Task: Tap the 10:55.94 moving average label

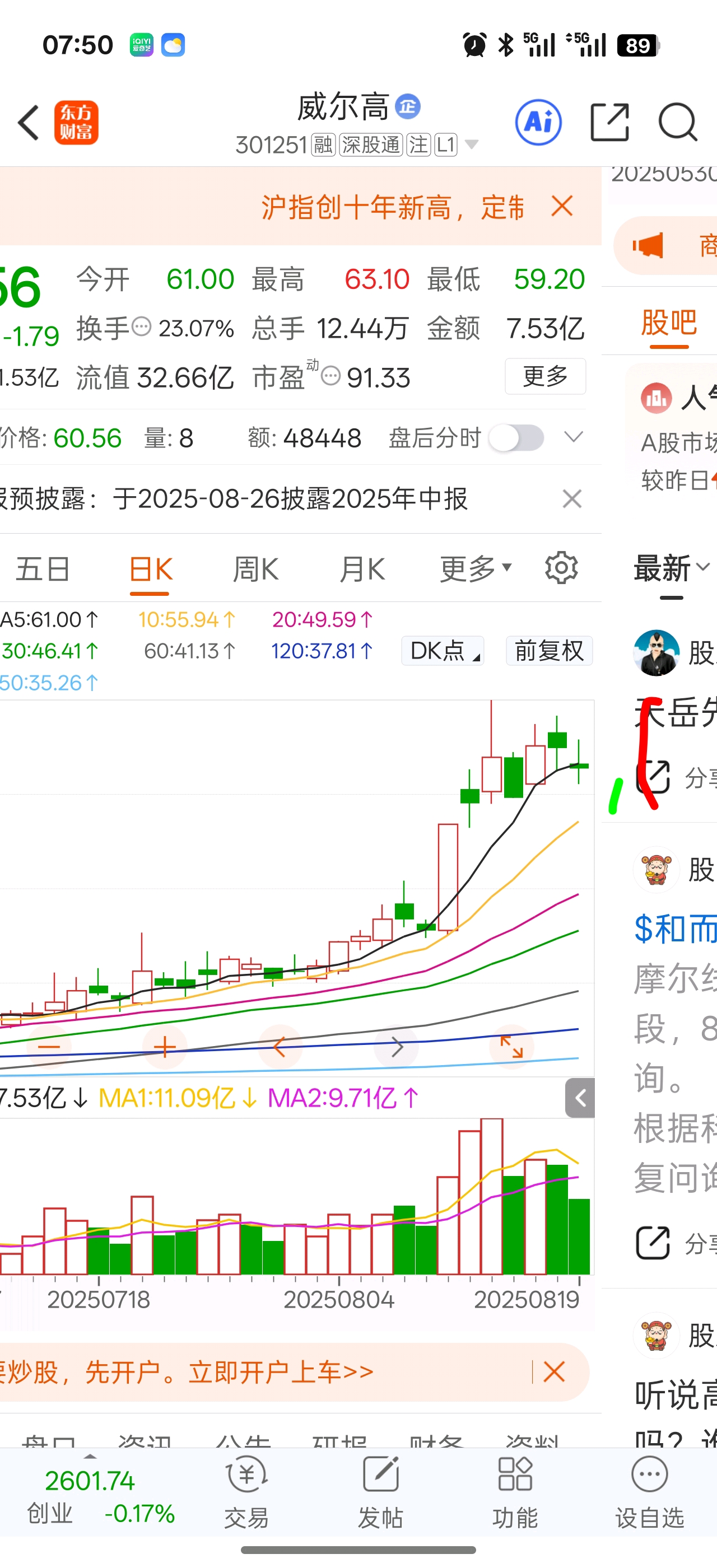Action: pos(187,620)
